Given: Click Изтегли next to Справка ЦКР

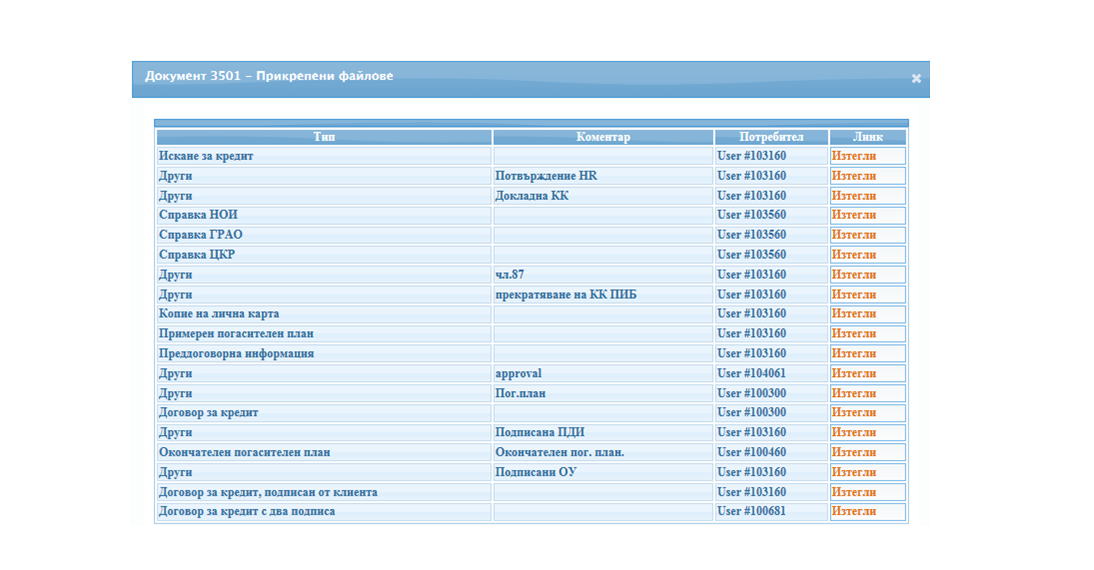Looking at the screenshot, I should click(x=853, y=255).
